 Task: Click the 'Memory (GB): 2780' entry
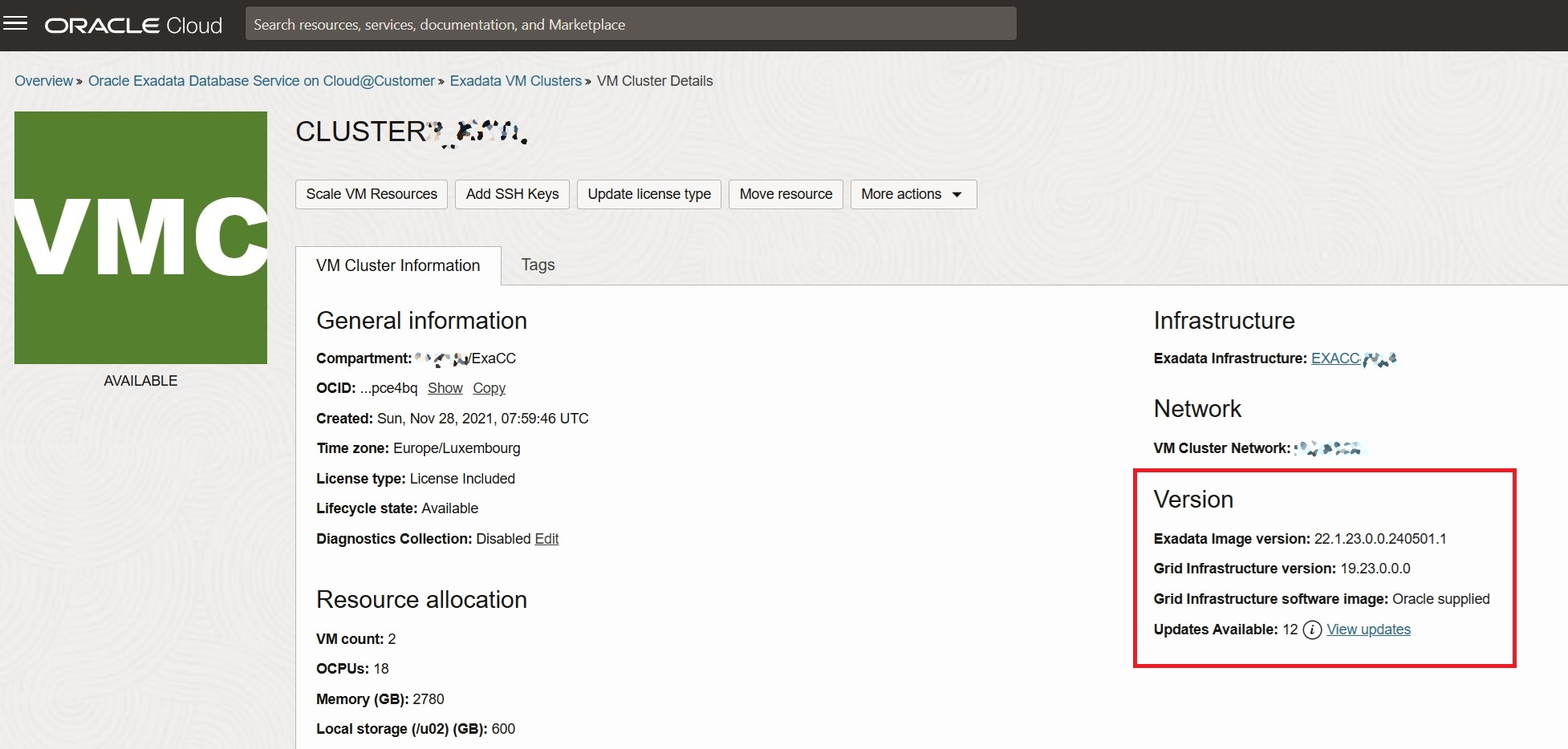click(x=380, y=699)
